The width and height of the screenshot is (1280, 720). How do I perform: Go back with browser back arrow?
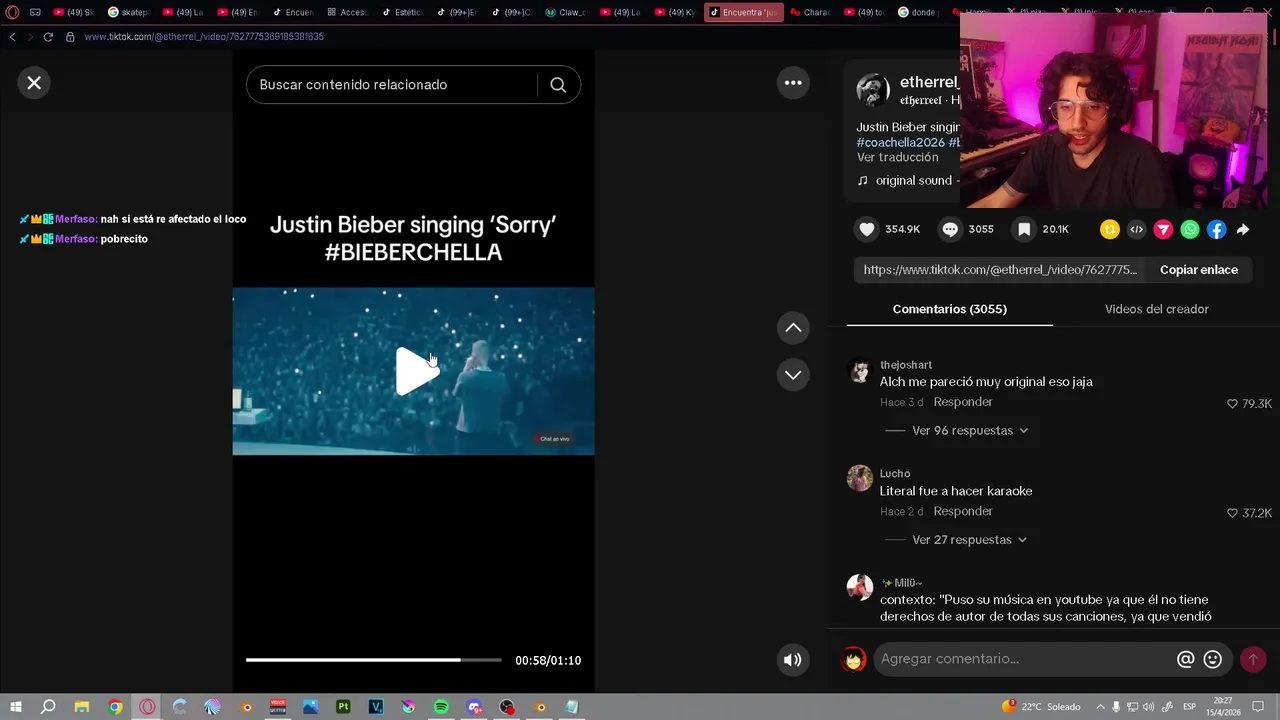pyautogui.click(x=12, y=37)
